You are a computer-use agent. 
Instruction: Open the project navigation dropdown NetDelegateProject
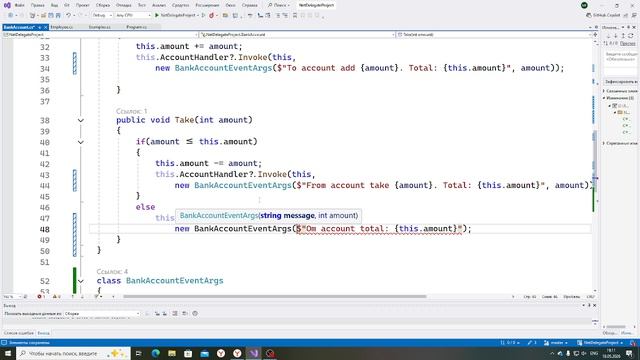[100, 35]
